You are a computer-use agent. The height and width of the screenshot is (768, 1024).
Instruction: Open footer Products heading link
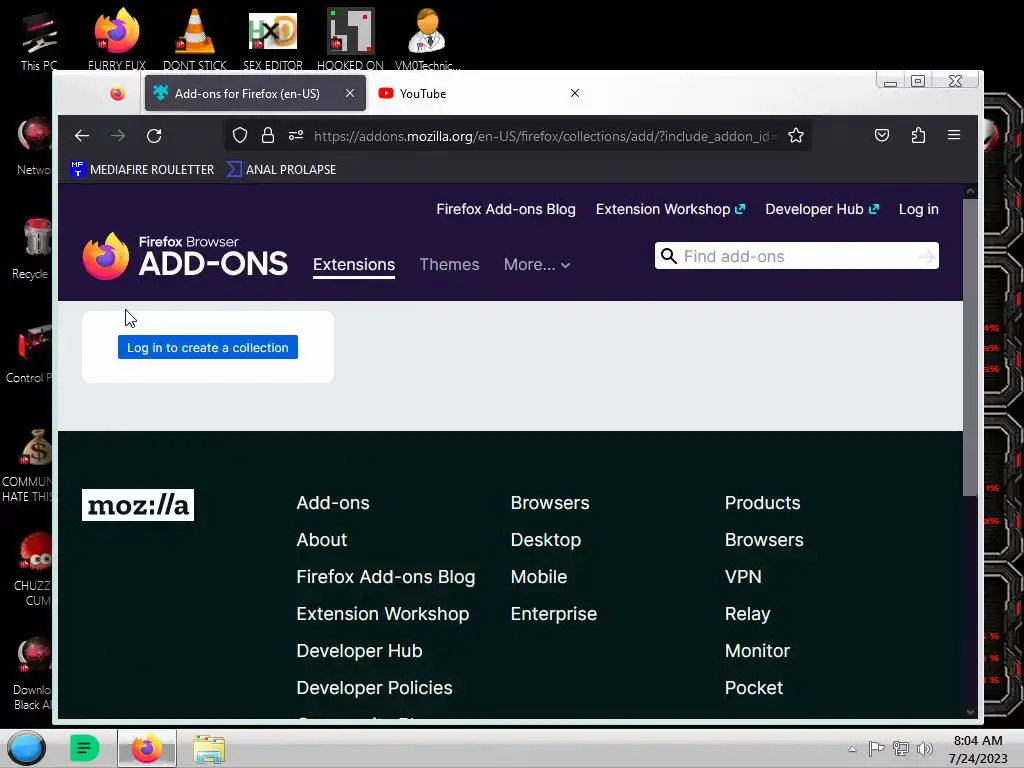762,503
